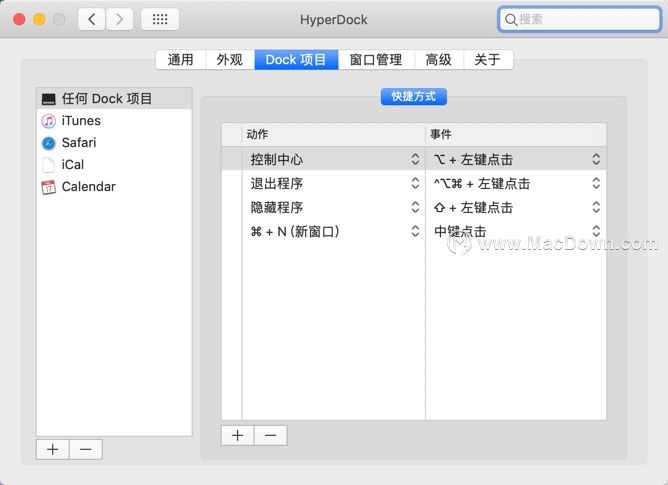Open the 窗口管理 tab
The width and height of the screenshot is (668, 485).
tap(375, 60)
